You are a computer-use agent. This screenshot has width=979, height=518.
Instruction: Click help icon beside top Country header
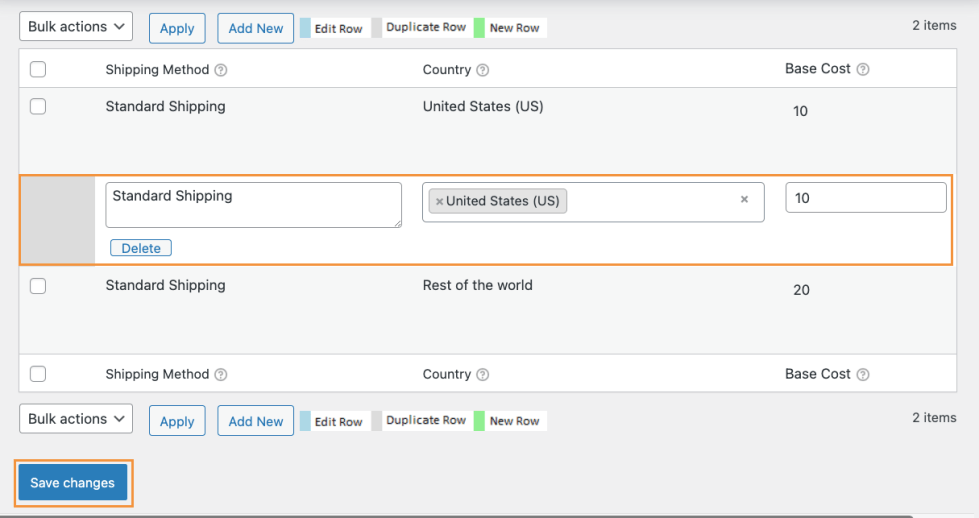[x=483, y=70]
